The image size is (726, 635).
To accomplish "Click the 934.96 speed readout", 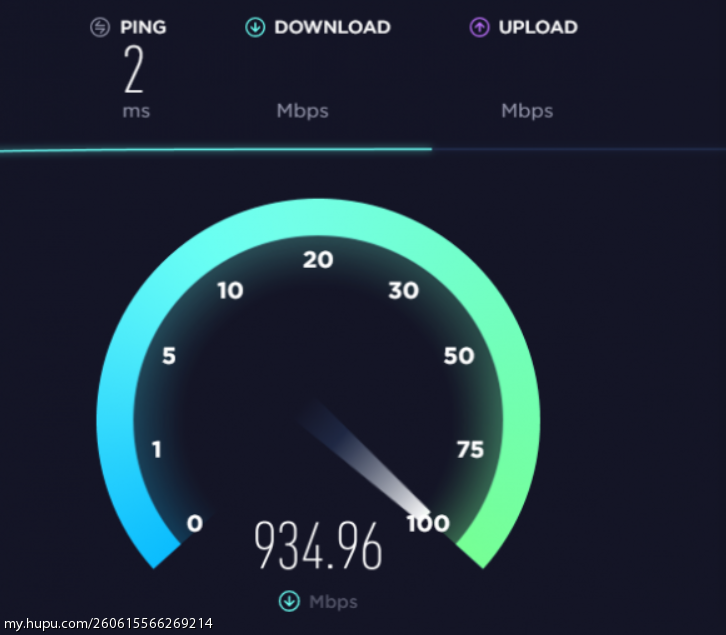I will pyautogui.click(x=319, y=545).
